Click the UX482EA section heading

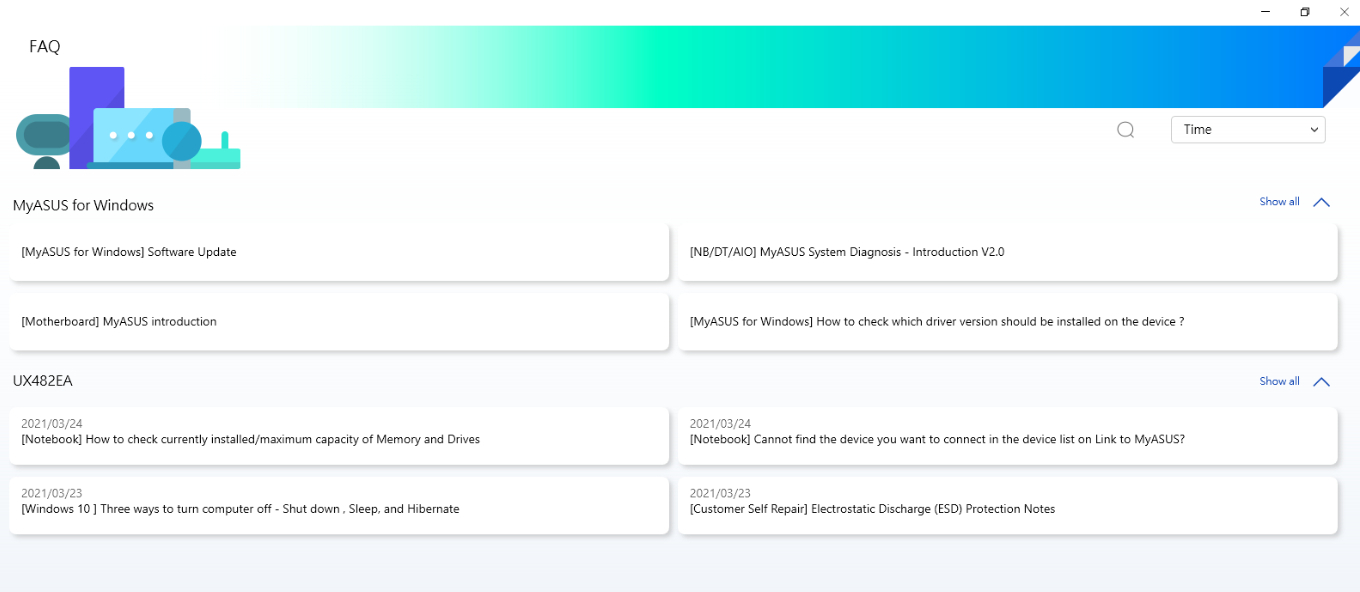[x=42, y=381]
